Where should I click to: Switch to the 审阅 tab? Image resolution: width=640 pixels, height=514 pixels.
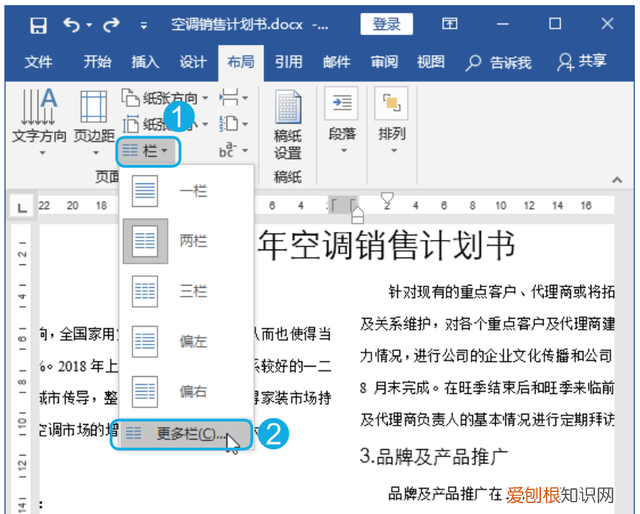(x=384, y=62)
